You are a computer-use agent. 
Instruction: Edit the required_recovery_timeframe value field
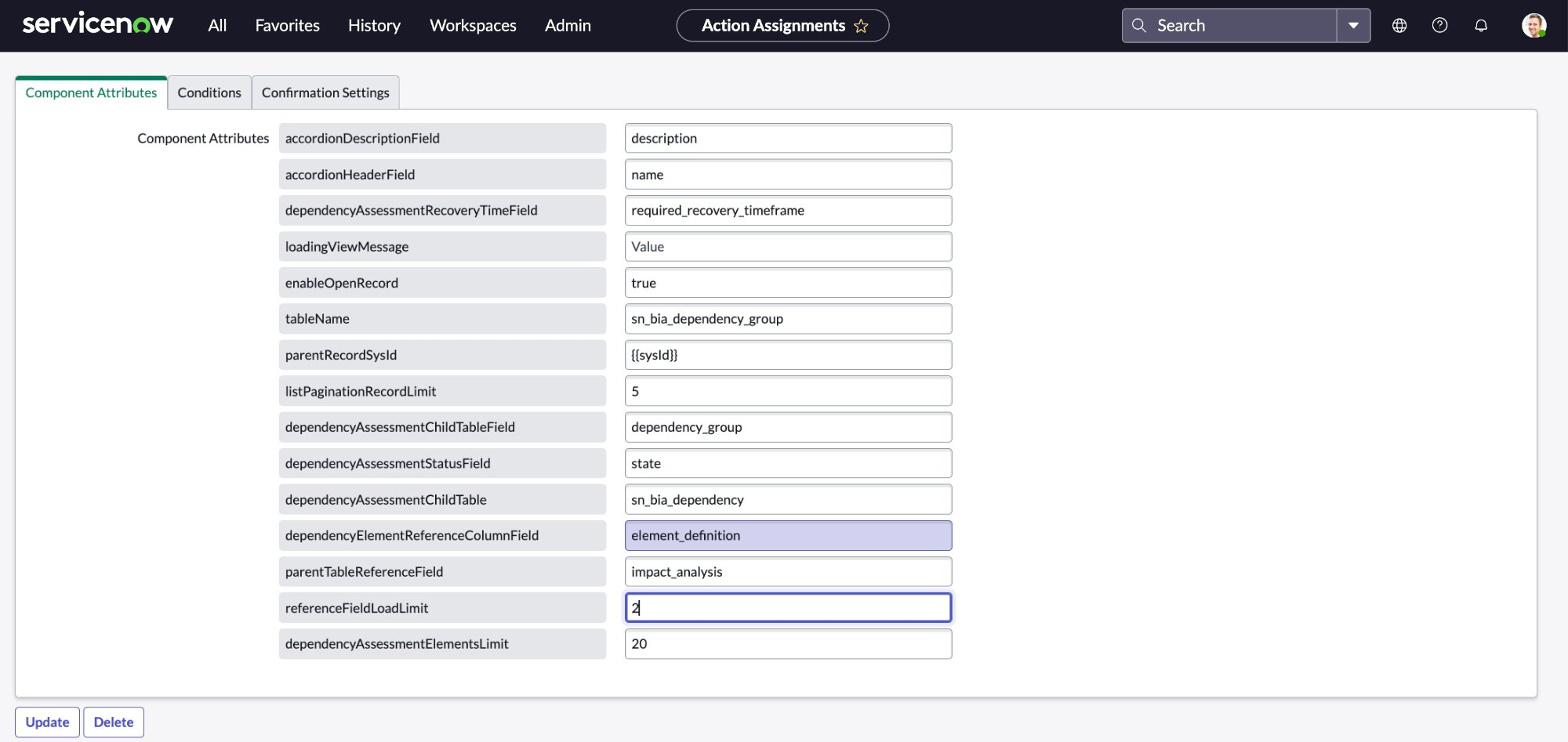pos(788,210)
